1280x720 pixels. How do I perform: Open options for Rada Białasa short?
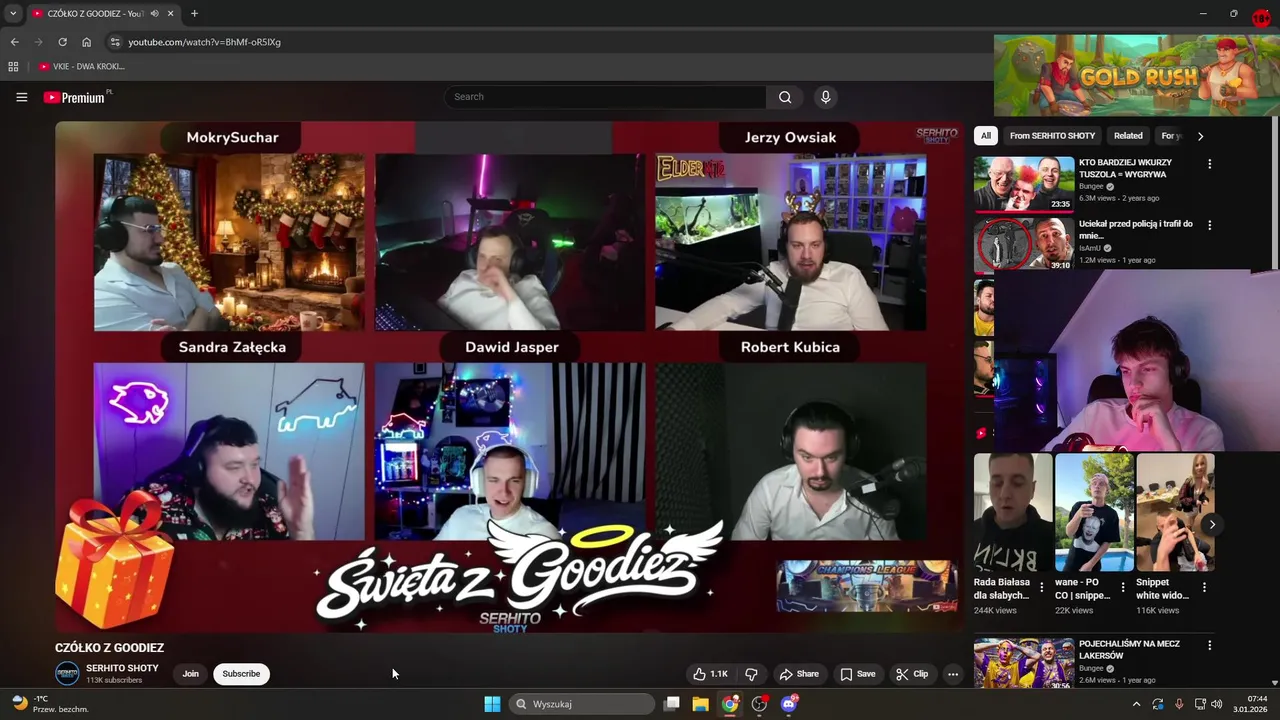pos(1042,587)
